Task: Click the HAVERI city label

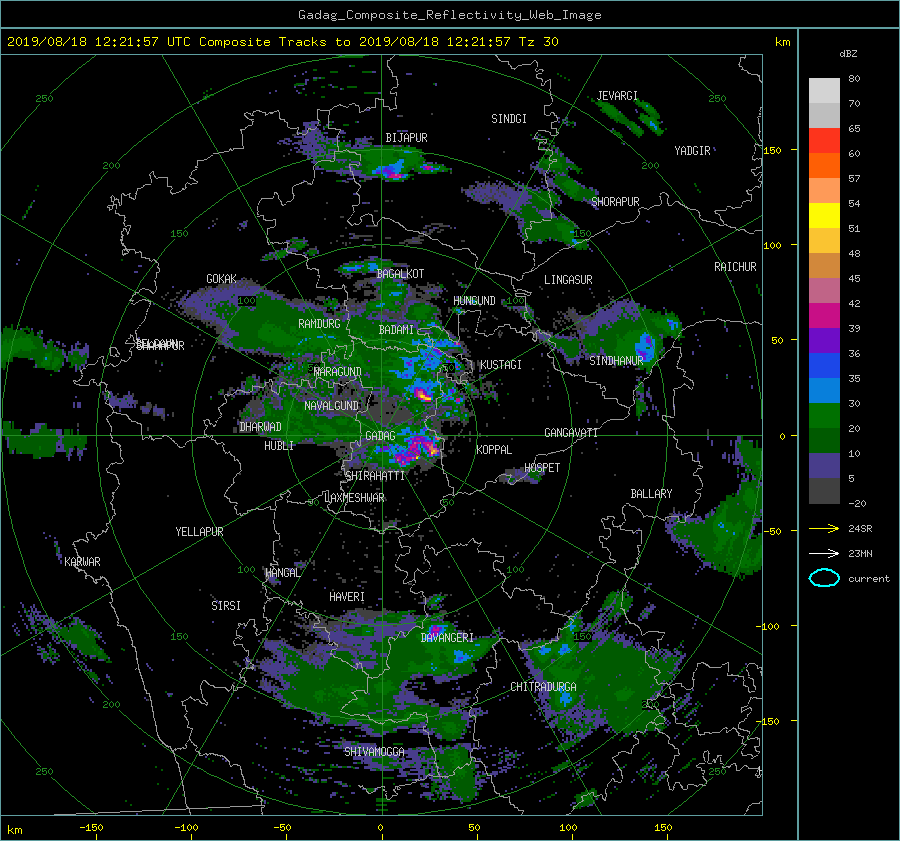Action: tap(347, 597)
